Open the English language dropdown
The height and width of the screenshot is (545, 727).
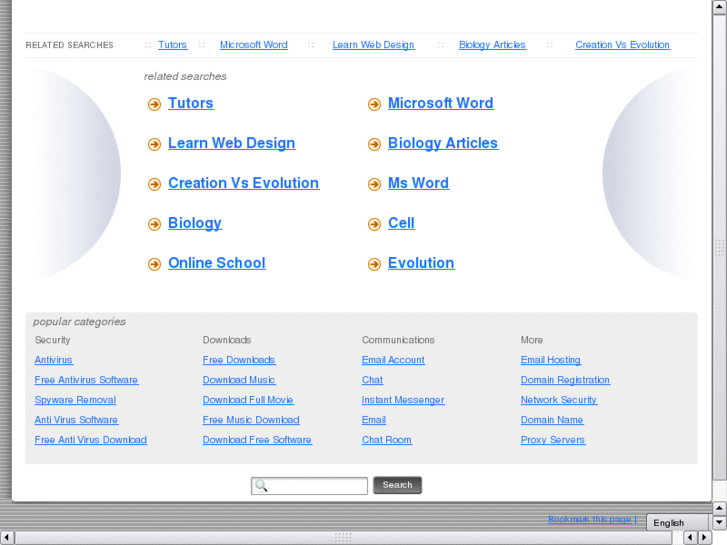pos(677,523)
